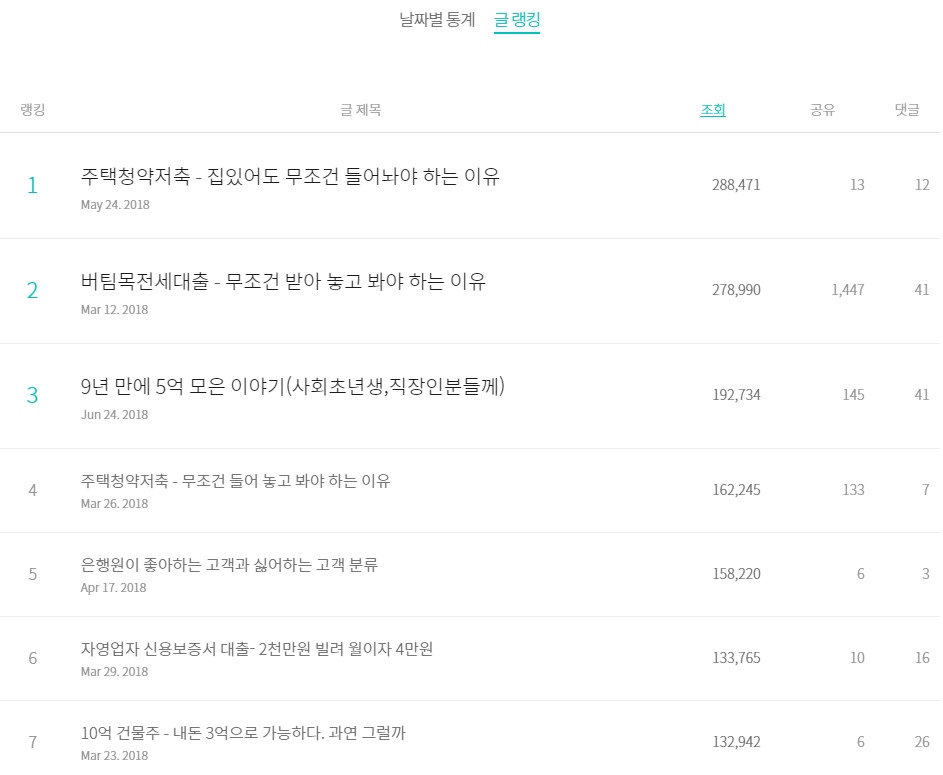This screenshot has height=775, width=943.
Task: Open post 10억 건물주 - 내돈 3억으로 가능하다
Action: 245,732
